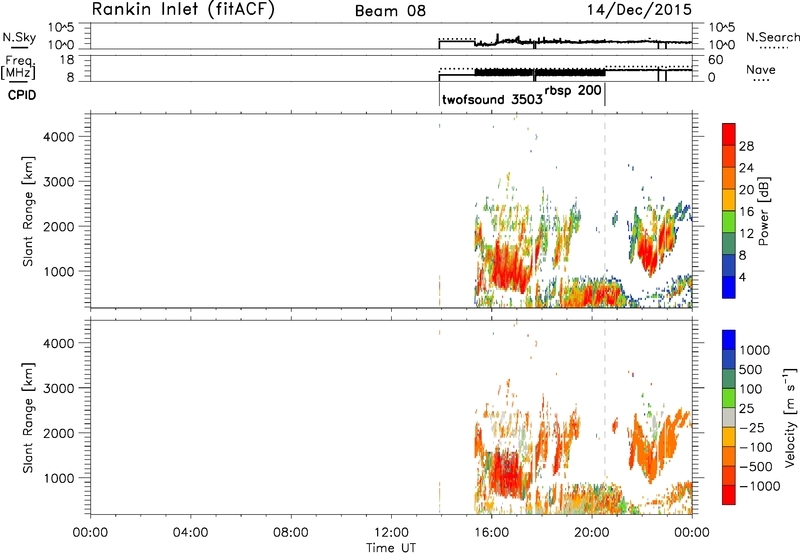800x554 pixels.
Task: Click the 'rbsp 200' CPID text
Action: 573,91
